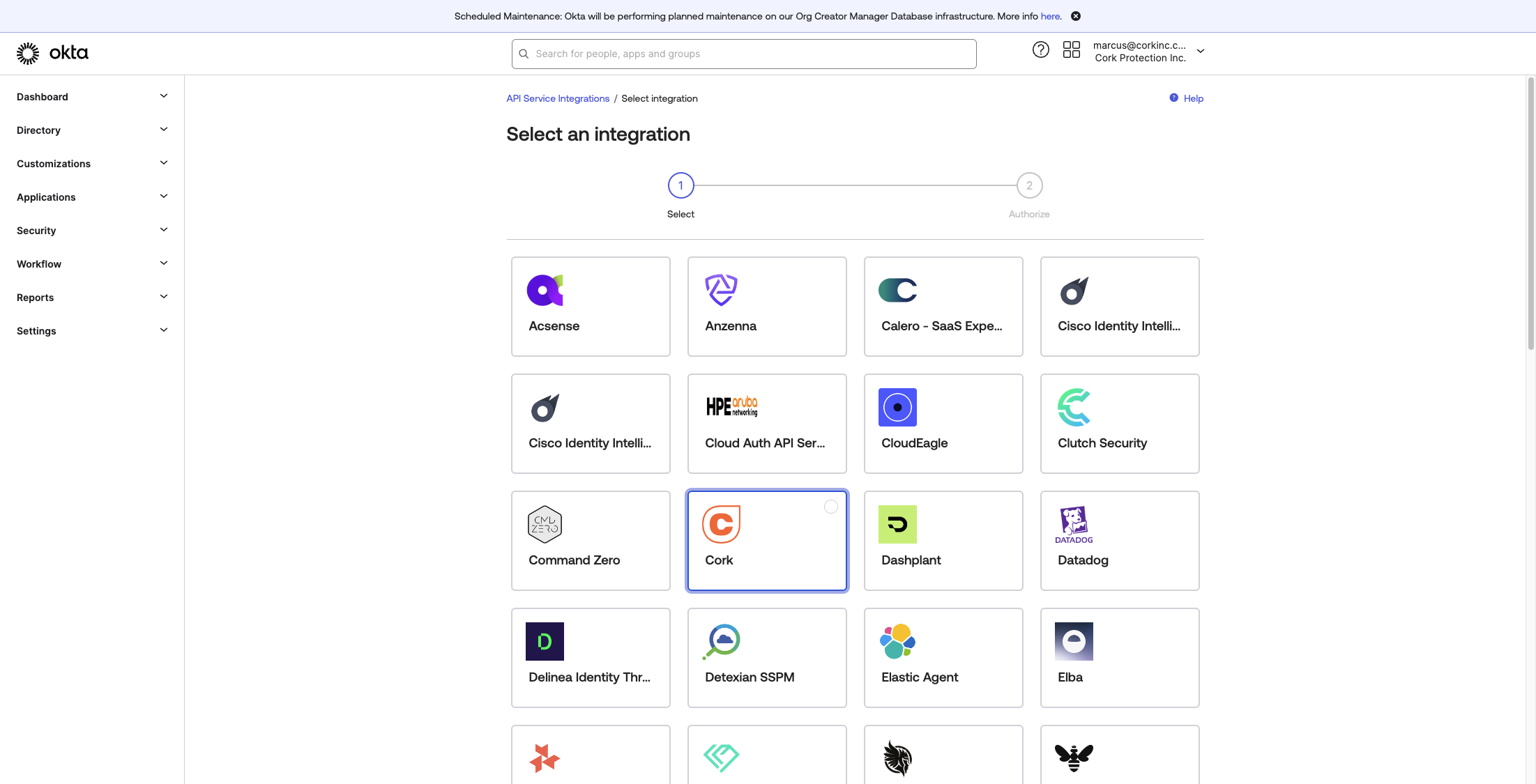
Task: Pick the Datadog logo
Action: tap(1074, 525)
